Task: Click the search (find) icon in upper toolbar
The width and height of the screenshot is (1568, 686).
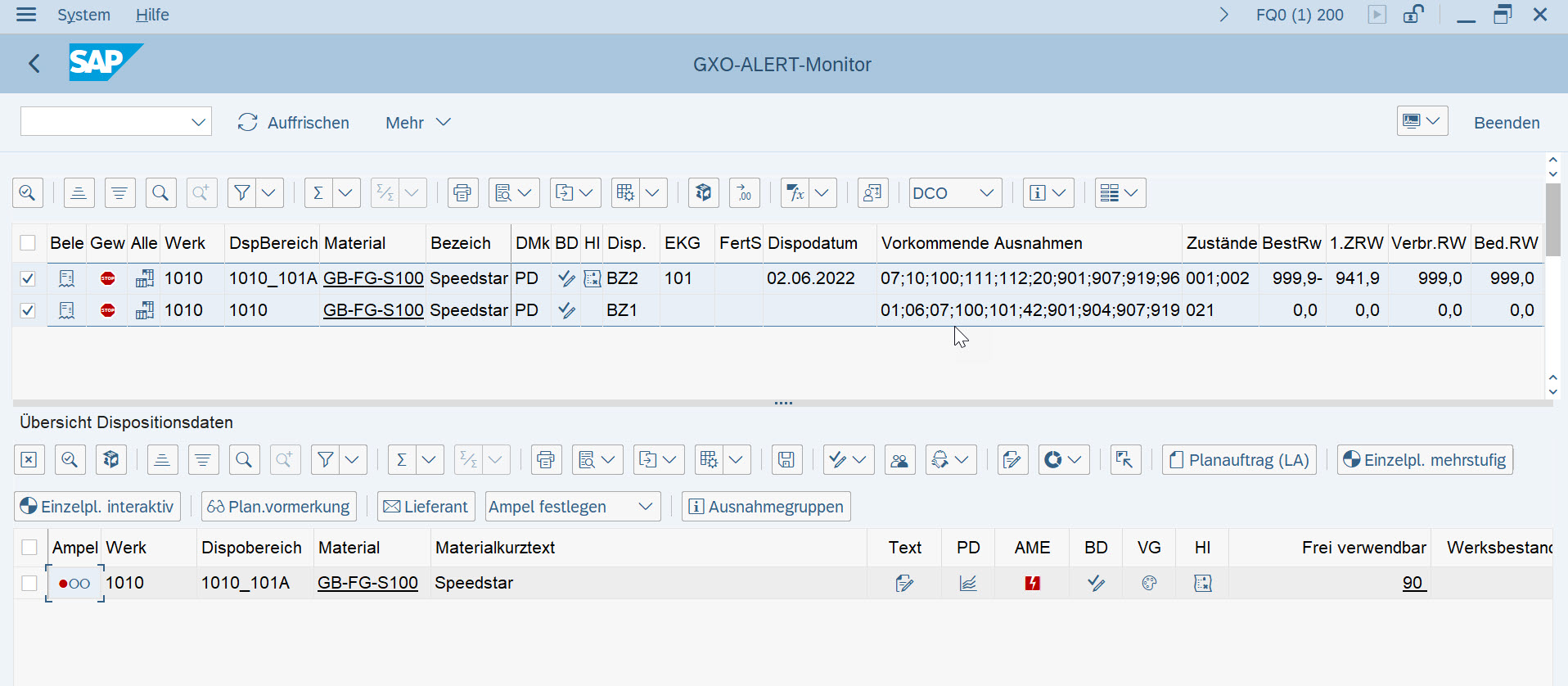Action: coord(160,193)
